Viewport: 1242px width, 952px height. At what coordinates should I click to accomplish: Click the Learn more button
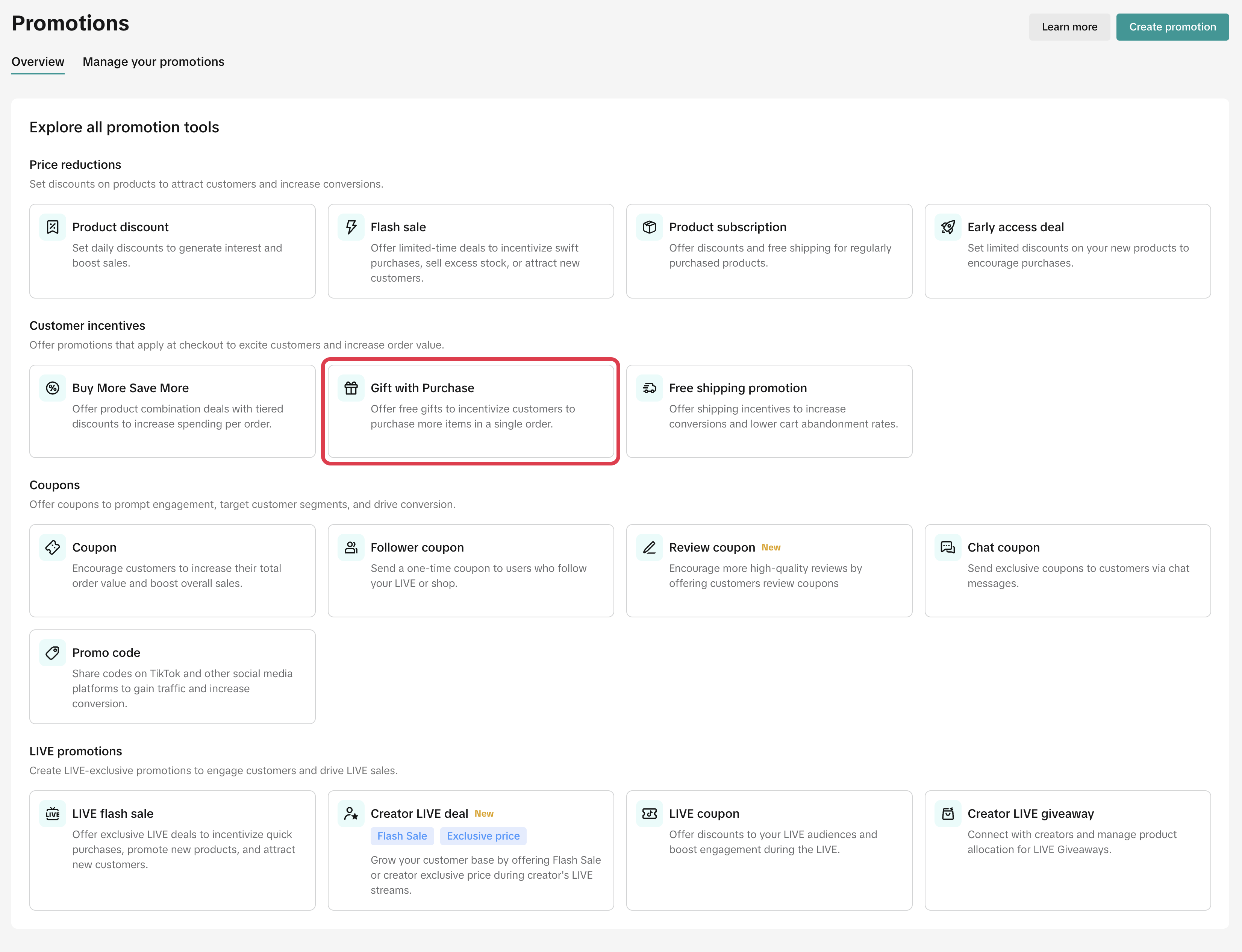click(x=1069, y=27)
